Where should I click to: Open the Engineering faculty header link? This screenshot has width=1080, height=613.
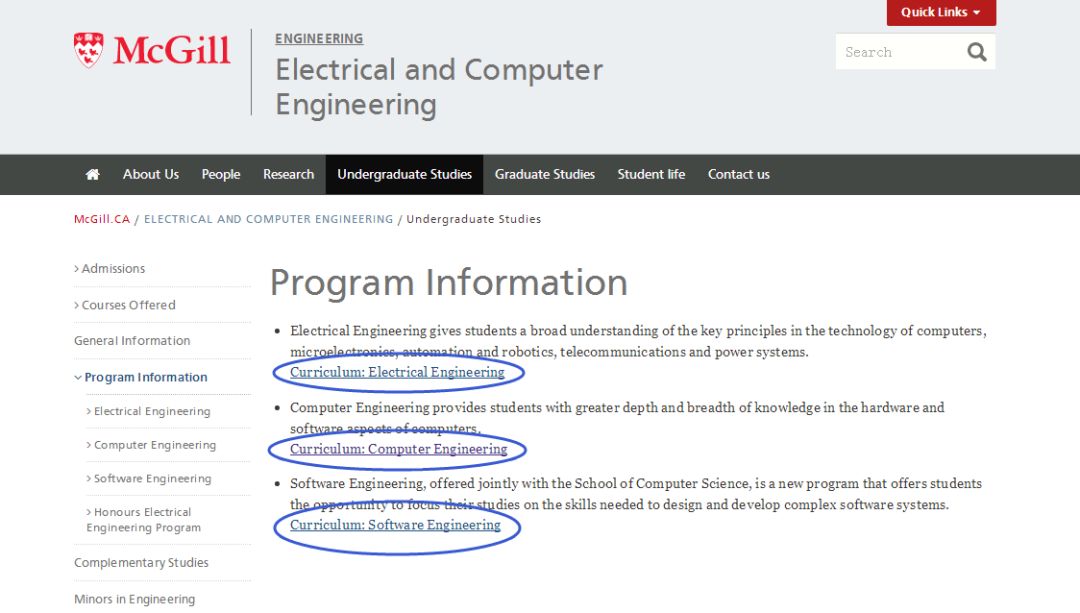[x=319, y=39]
